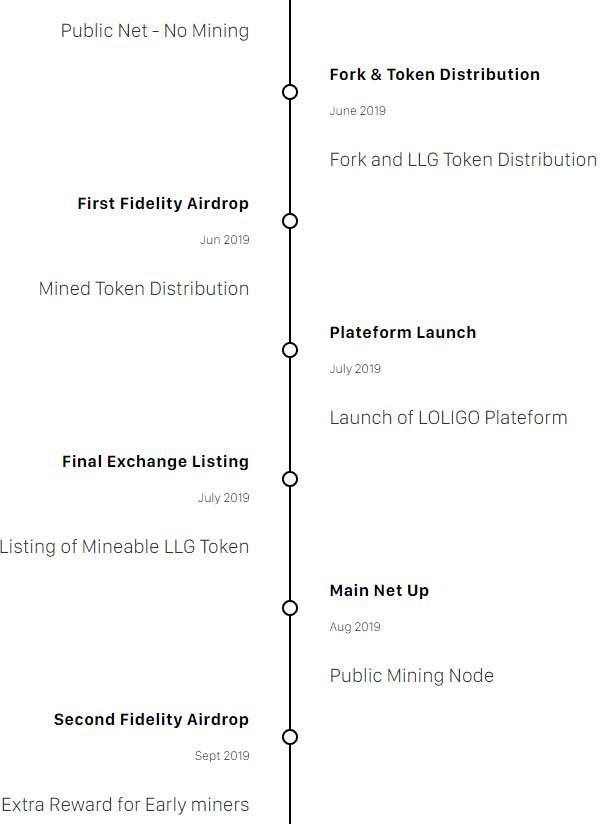
Task: Click the Public Net - No Mining text
Action: [155, 31]
